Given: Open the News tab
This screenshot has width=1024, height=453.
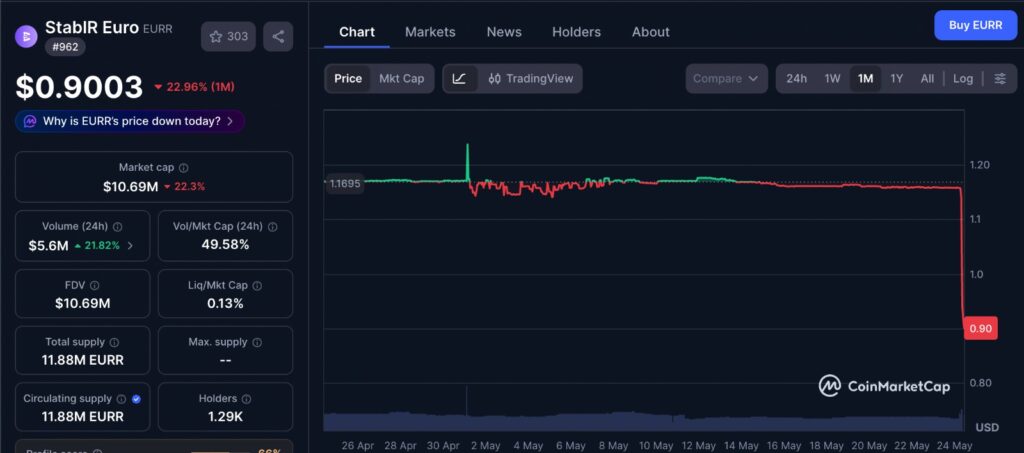Looking at the screenshot, I should click(504, 31).
